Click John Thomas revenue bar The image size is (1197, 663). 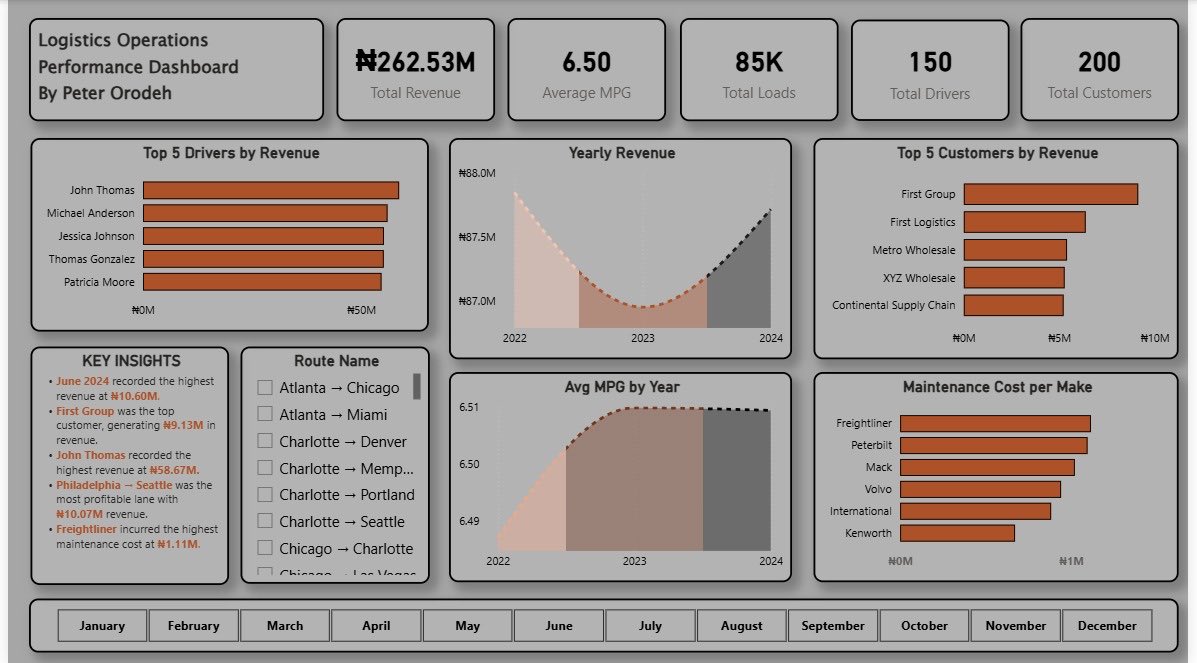point(271,190)
